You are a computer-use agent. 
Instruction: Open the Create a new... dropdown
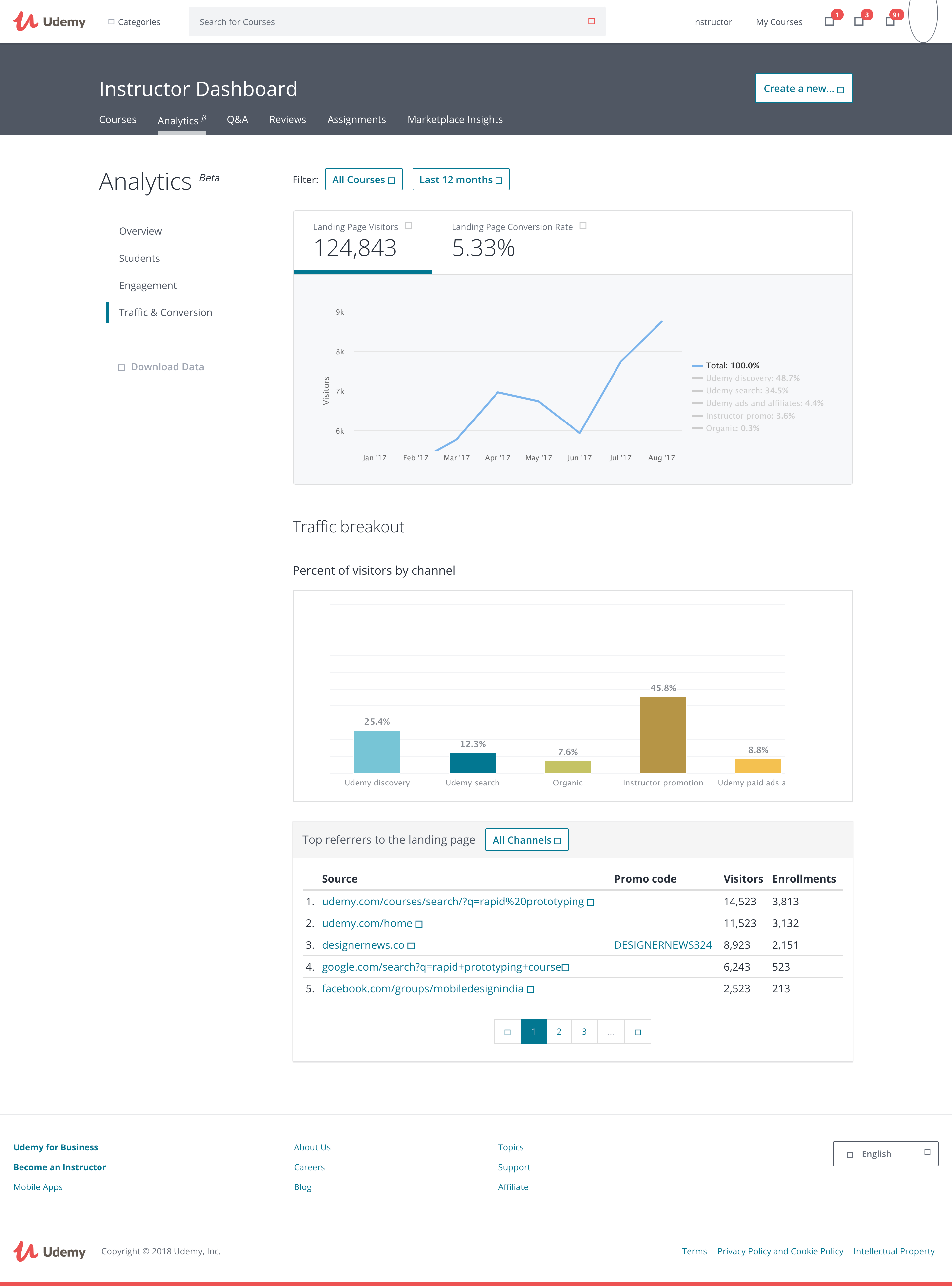pyautogui.click(x=803, y=88)
